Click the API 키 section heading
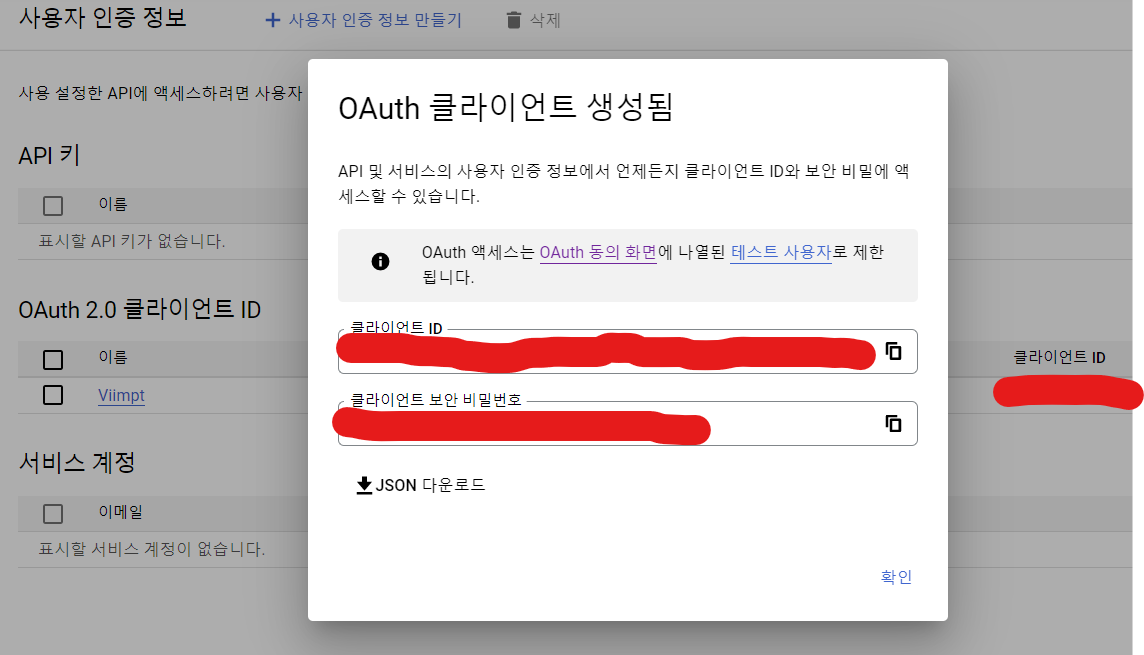 click(49, 155)
